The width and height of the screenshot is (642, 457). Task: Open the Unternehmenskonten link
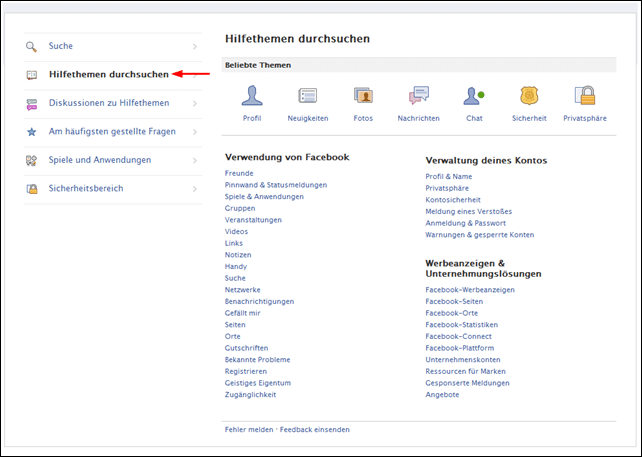(x=463, y=360)
